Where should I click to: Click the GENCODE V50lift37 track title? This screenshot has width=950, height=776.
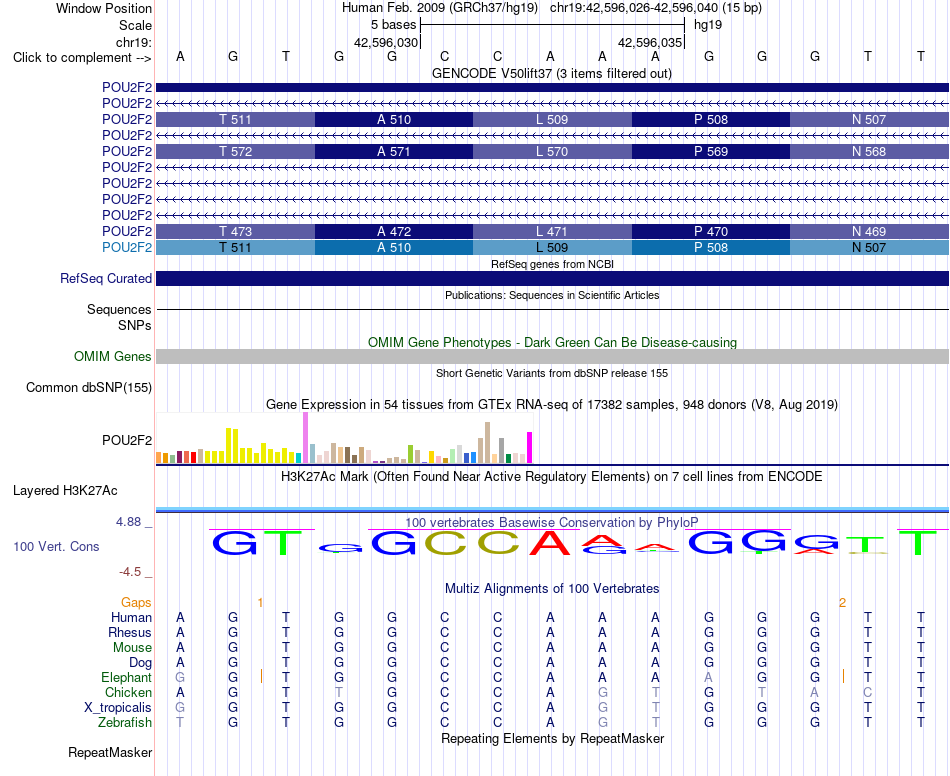(552, 74)
